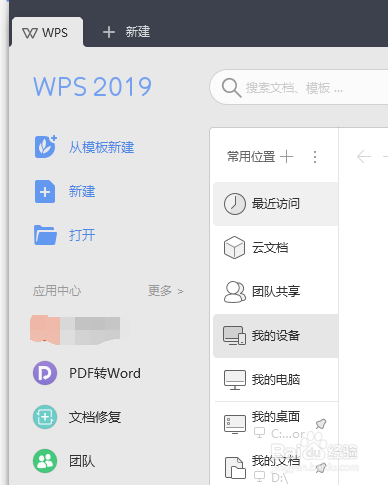Select 云文档 location
The height and width of the screenshot is (485, 388).
[x=276, y=248]
